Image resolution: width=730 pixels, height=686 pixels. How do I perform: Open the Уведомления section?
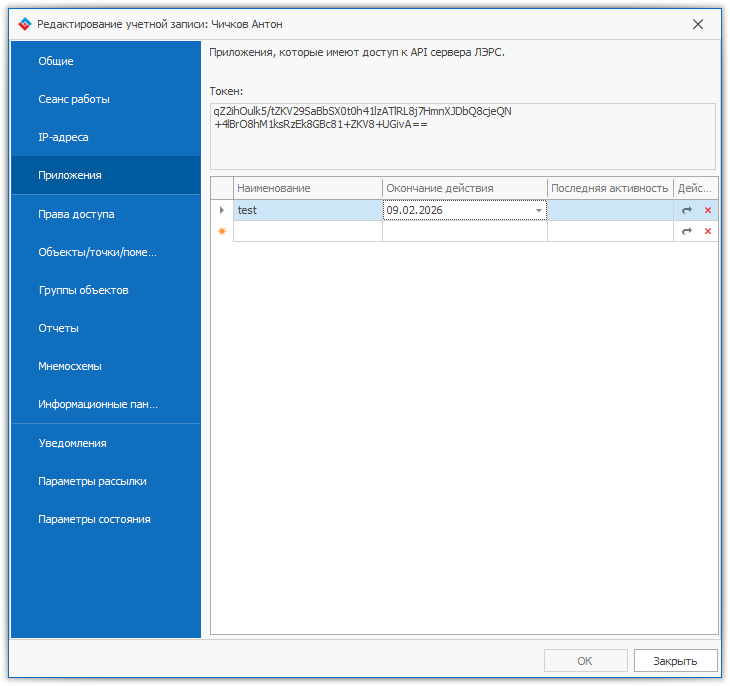point(72,443)
